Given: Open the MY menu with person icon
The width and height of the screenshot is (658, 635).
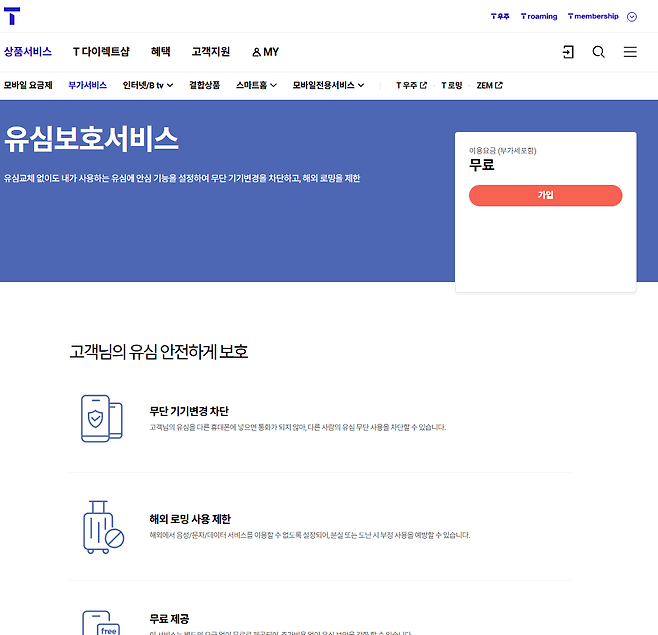Looking at the screenshot, I should point(265,52).
